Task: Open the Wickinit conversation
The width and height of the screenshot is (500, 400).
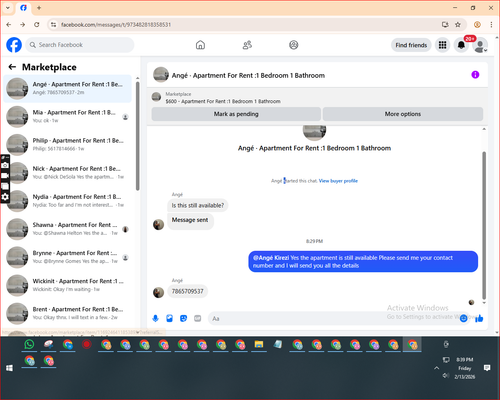Action: coord(67,285)
